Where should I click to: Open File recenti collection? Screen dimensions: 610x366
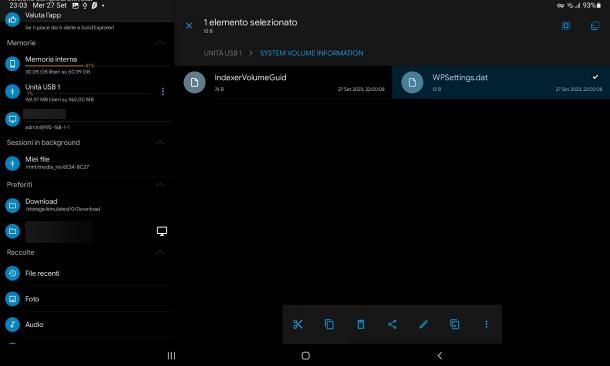[88, 273]
